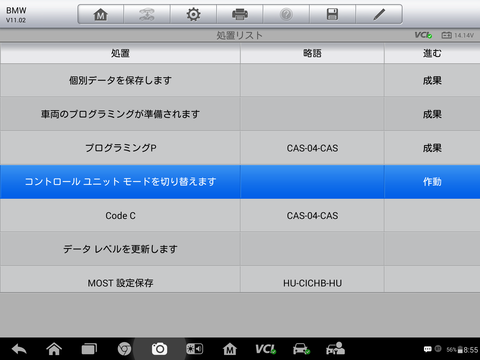This screenshot has height=360, width=480.
Task: Click 成果 status for プログラミングP row
Action: click(432, 148)
